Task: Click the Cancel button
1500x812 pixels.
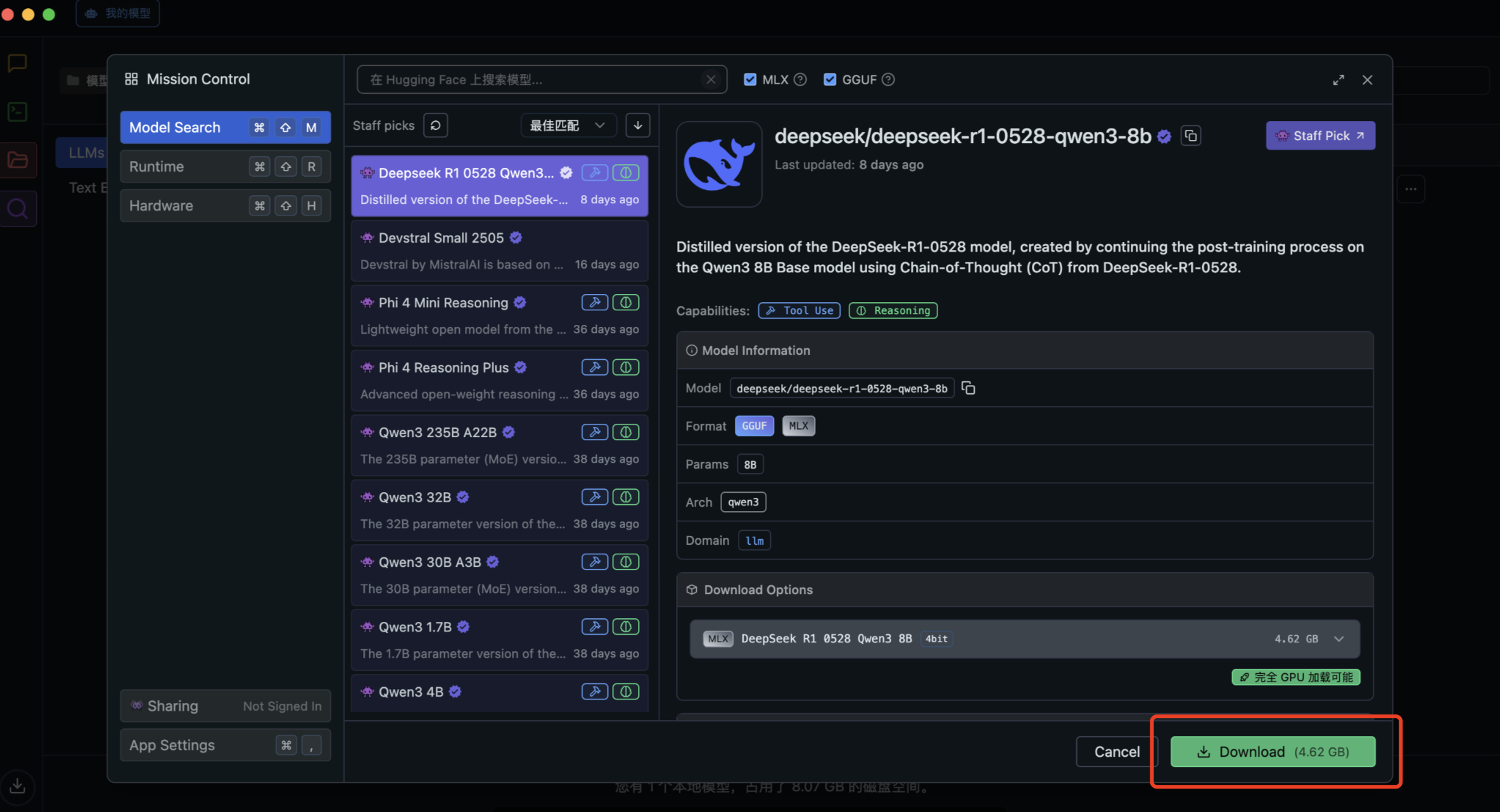Action: [1116, 752]
